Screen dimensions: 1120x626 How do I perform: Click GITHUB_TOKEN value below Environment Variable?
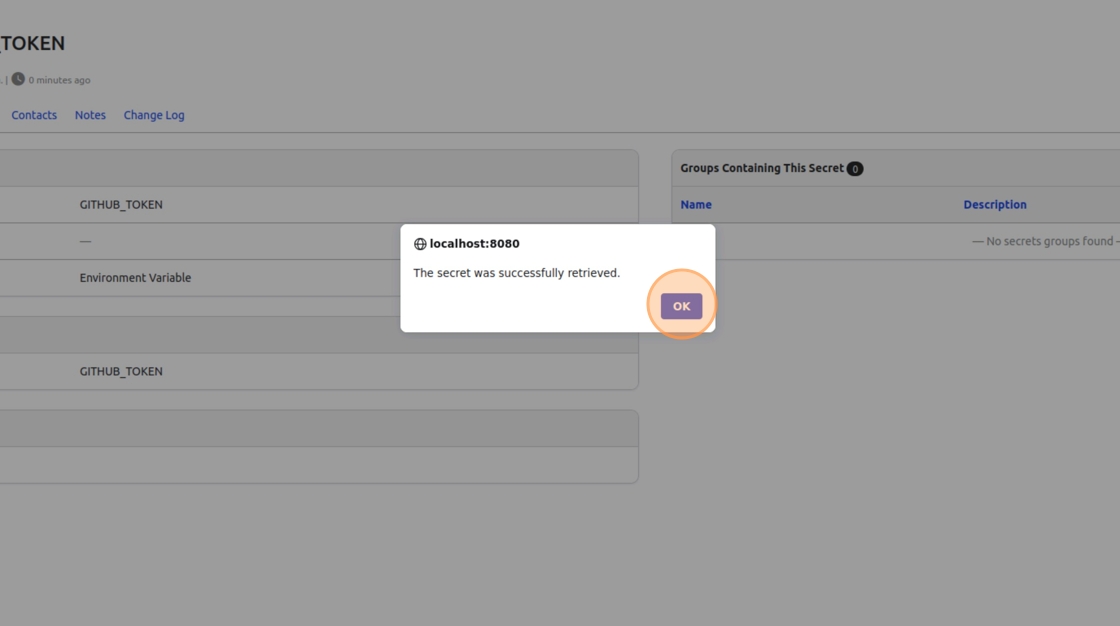coord(121,372)
